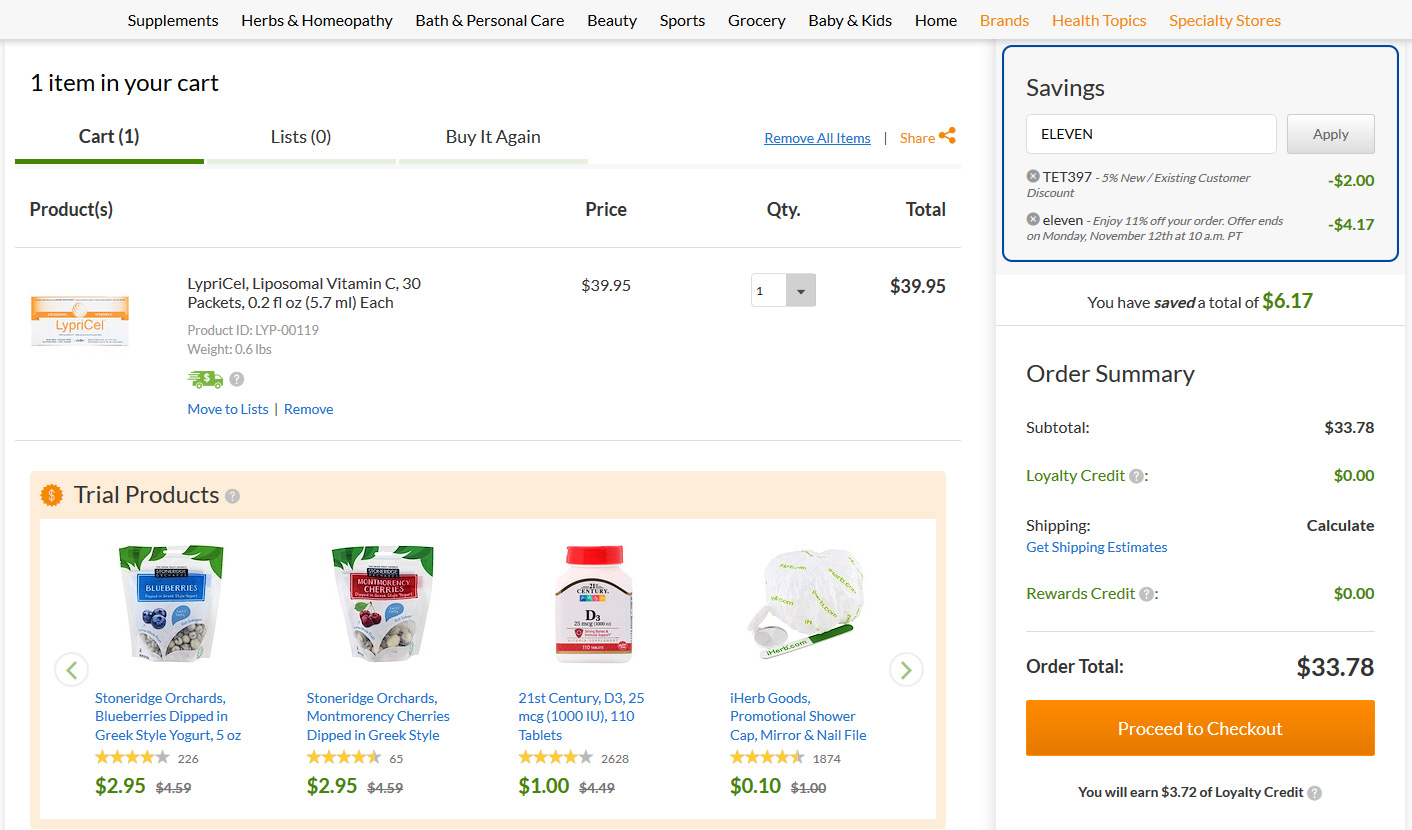Viewport: 1412px width, 830px height.
Task: Switch to the Lists (0) tab
Action: click(x=301, y=137)
